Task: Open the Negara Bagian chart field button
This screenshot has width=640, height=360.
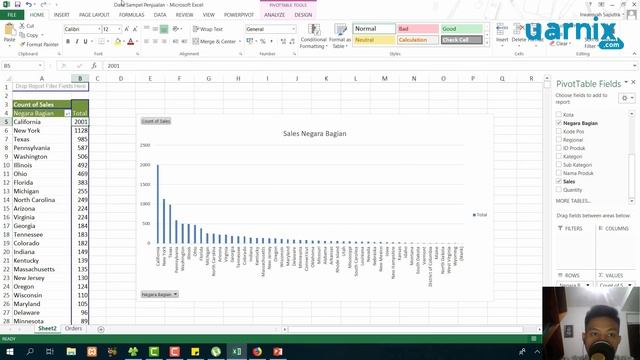Action: point(160,294)
